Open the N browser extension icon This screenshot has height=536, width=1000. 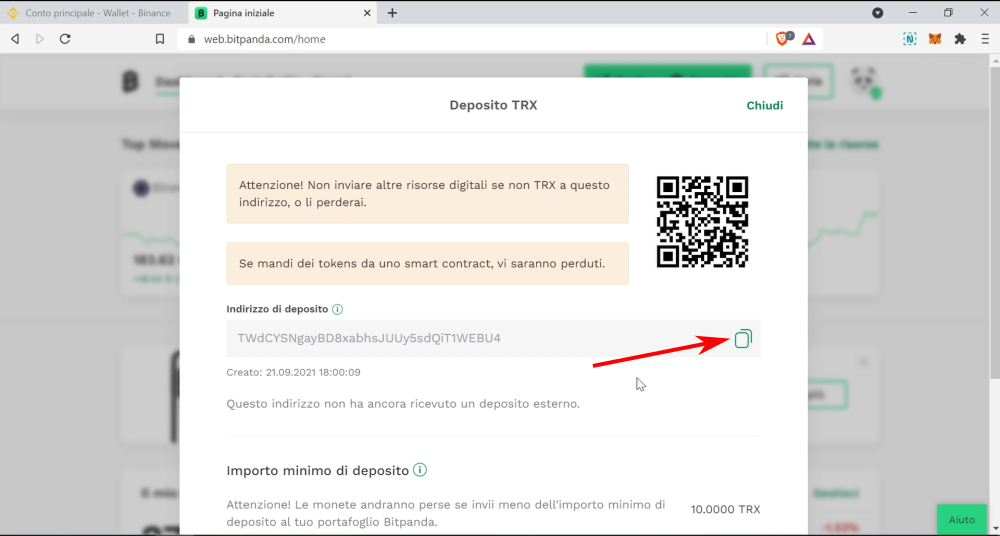coord(909,39)
